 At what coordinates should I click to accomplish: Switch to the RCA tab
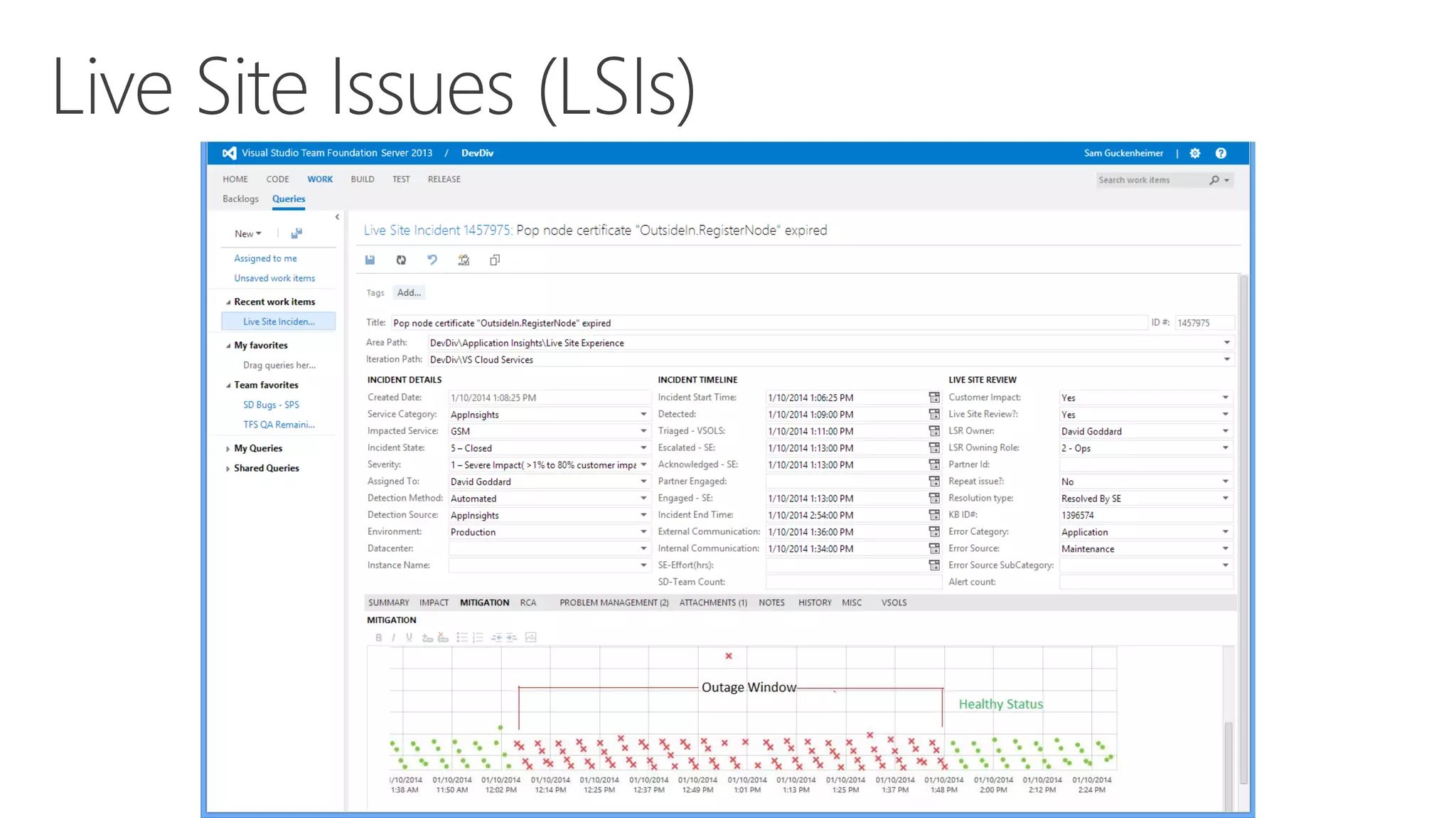click(x=528, y=602)
